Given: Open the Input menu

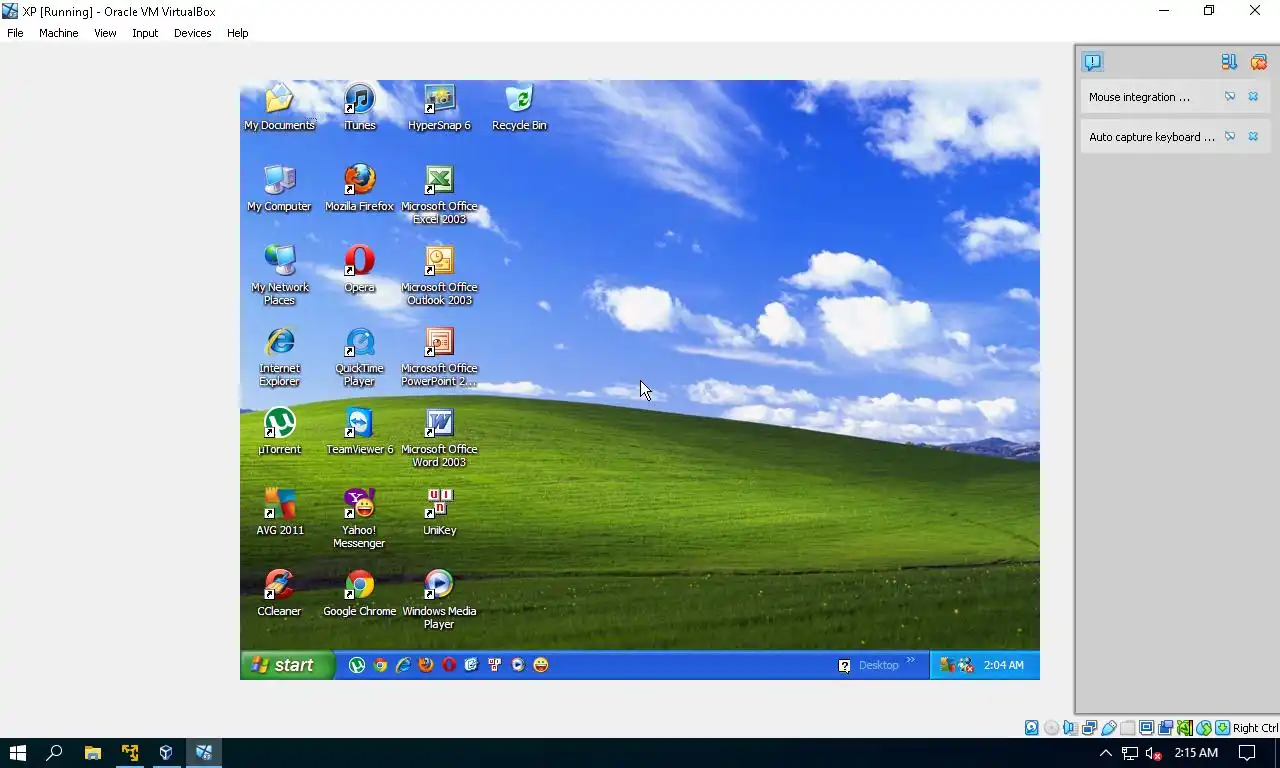Looking at the screenshot, I should 145,33.
